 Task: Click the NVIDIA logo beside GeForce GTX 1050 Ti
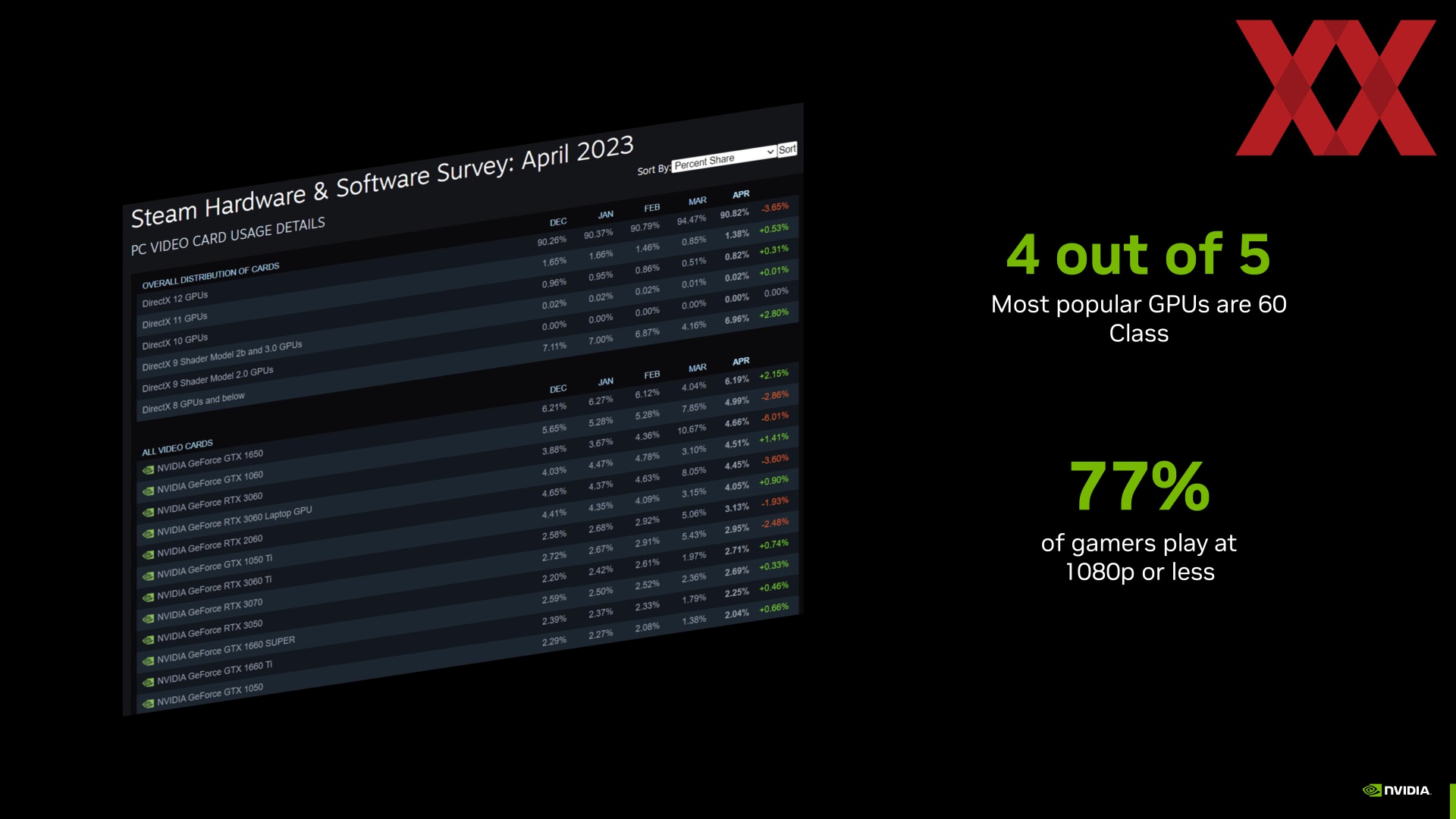[x=148, y=576]
